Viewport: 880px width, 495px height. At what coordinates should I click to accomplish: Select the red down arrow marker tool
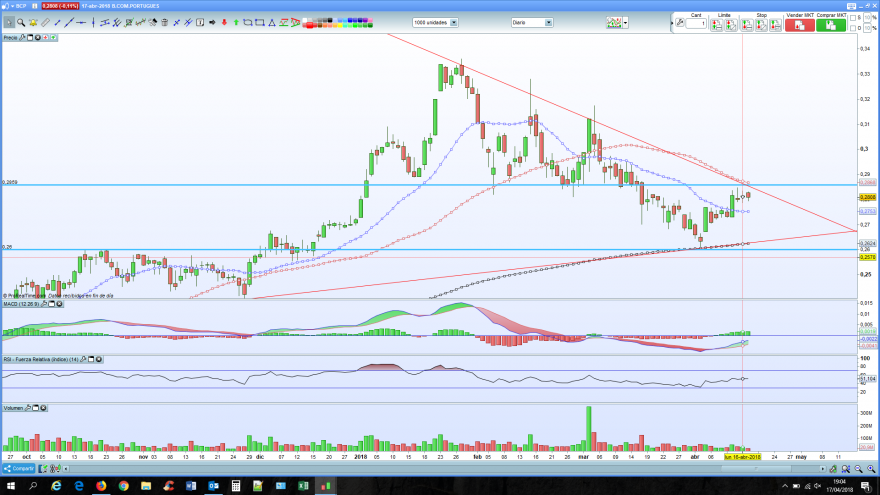224,22
